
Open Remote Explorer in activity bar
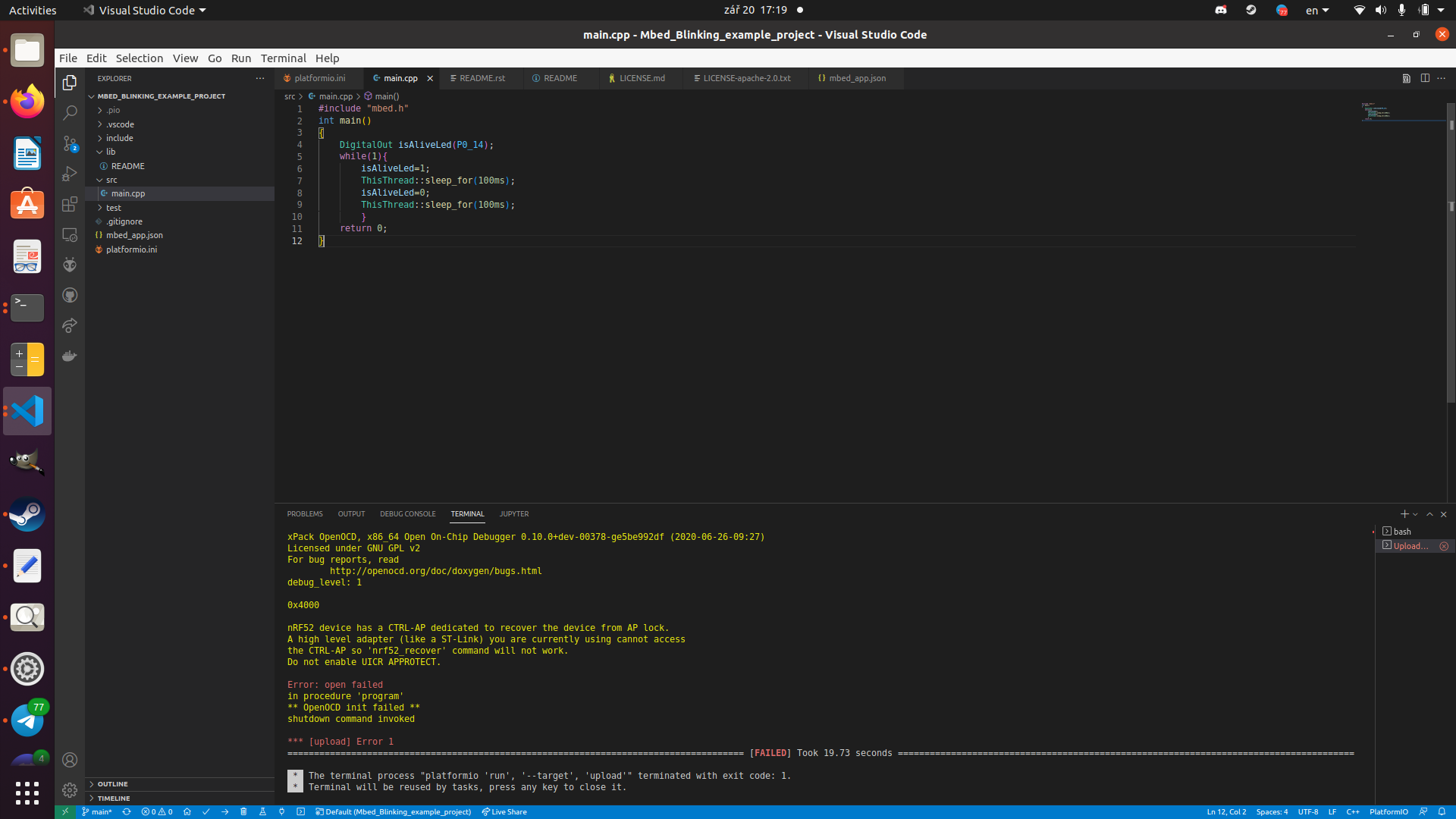(x=70, y=235)
